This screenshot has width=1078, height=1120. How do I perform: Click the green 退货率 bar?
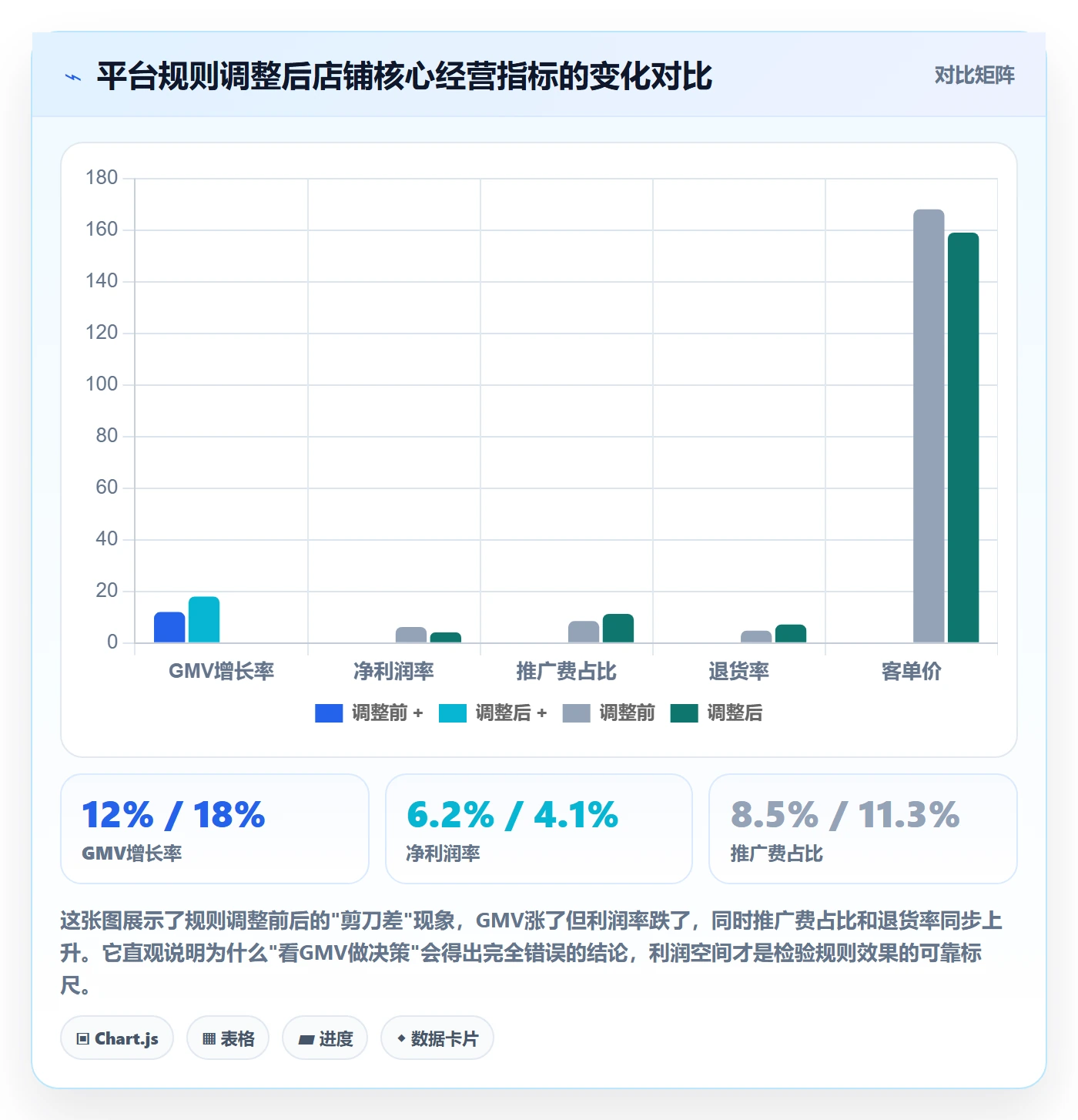point(791,633)
